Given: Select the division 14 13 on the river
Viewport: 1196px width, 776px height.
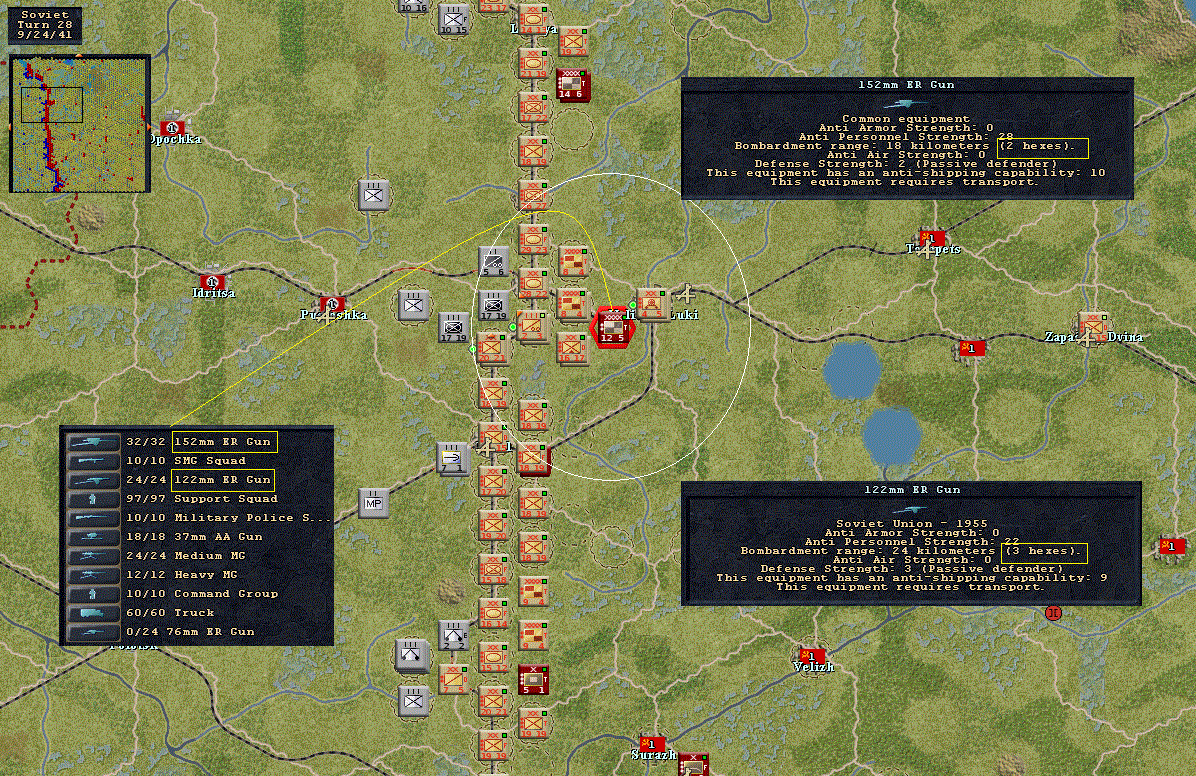Looking at the screenshot, I should point(533,21).
